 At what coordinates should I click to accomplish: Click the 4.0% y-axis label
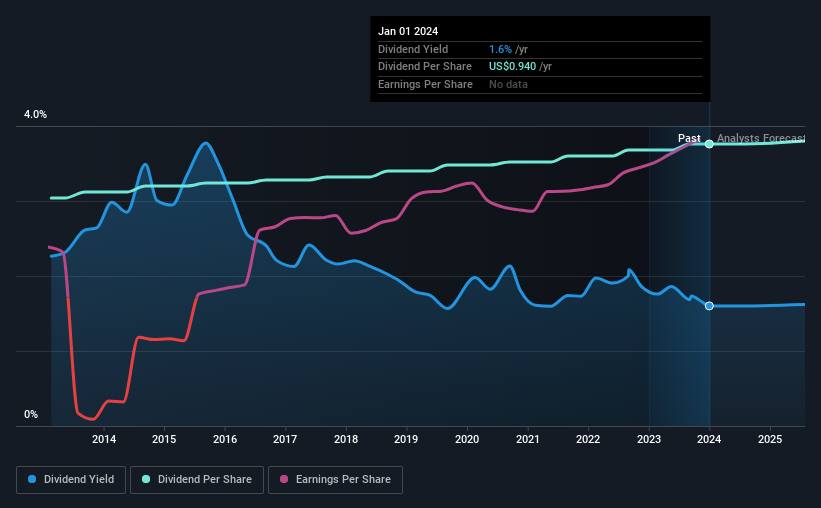point(35,114)
